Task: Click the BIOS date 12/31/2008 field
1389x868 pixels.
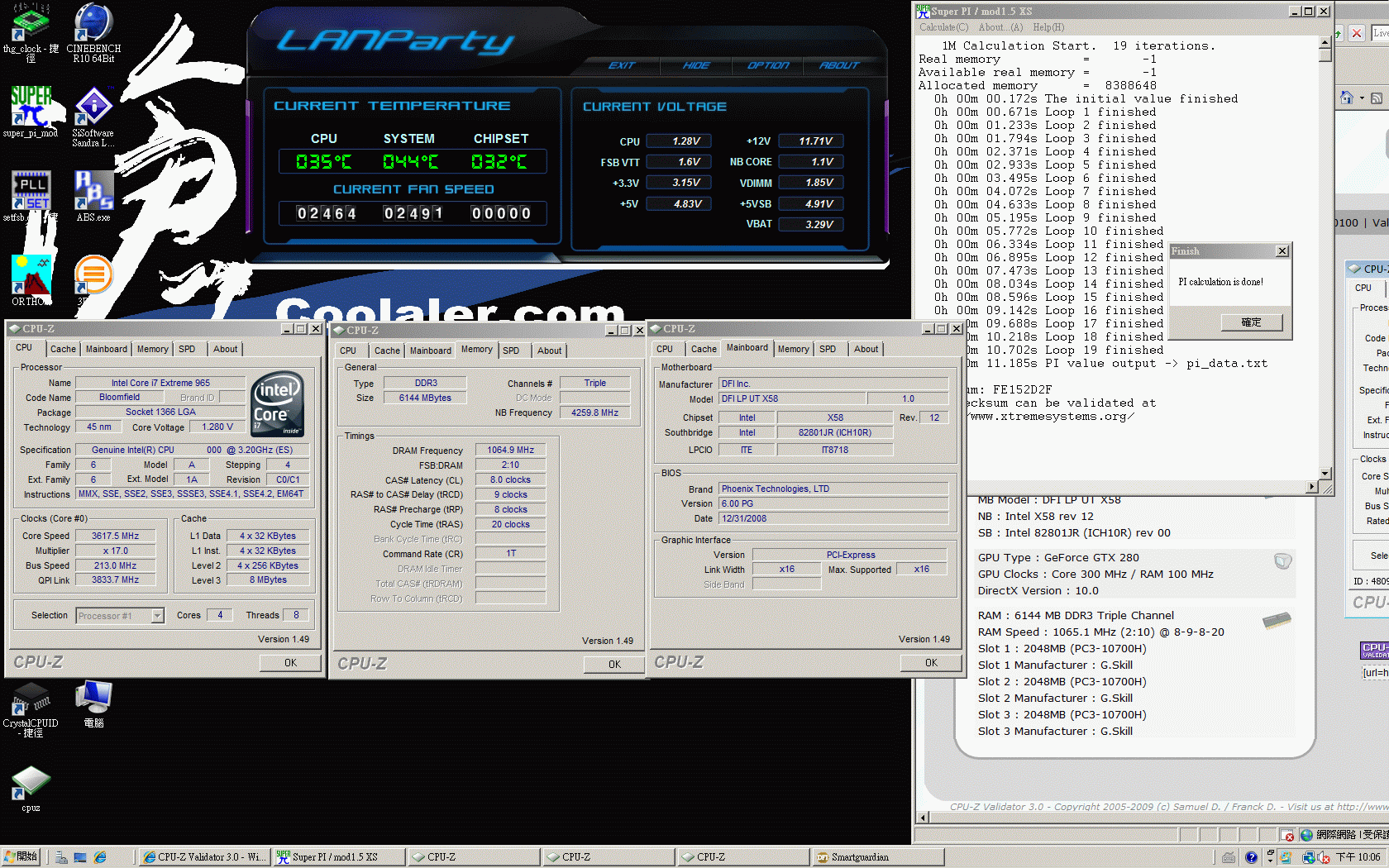Action: [x=833, y=519]
